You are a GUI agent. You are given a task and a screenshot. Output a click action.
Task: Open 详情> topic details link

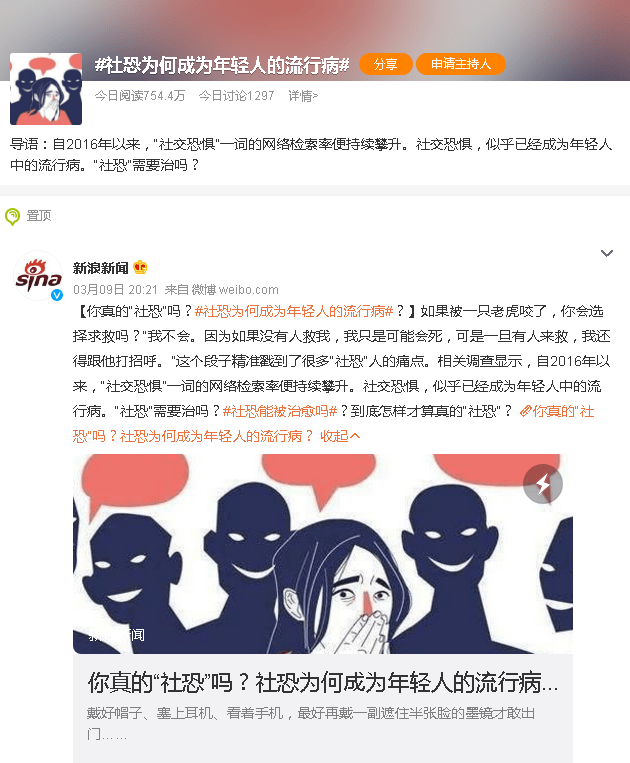303,96
